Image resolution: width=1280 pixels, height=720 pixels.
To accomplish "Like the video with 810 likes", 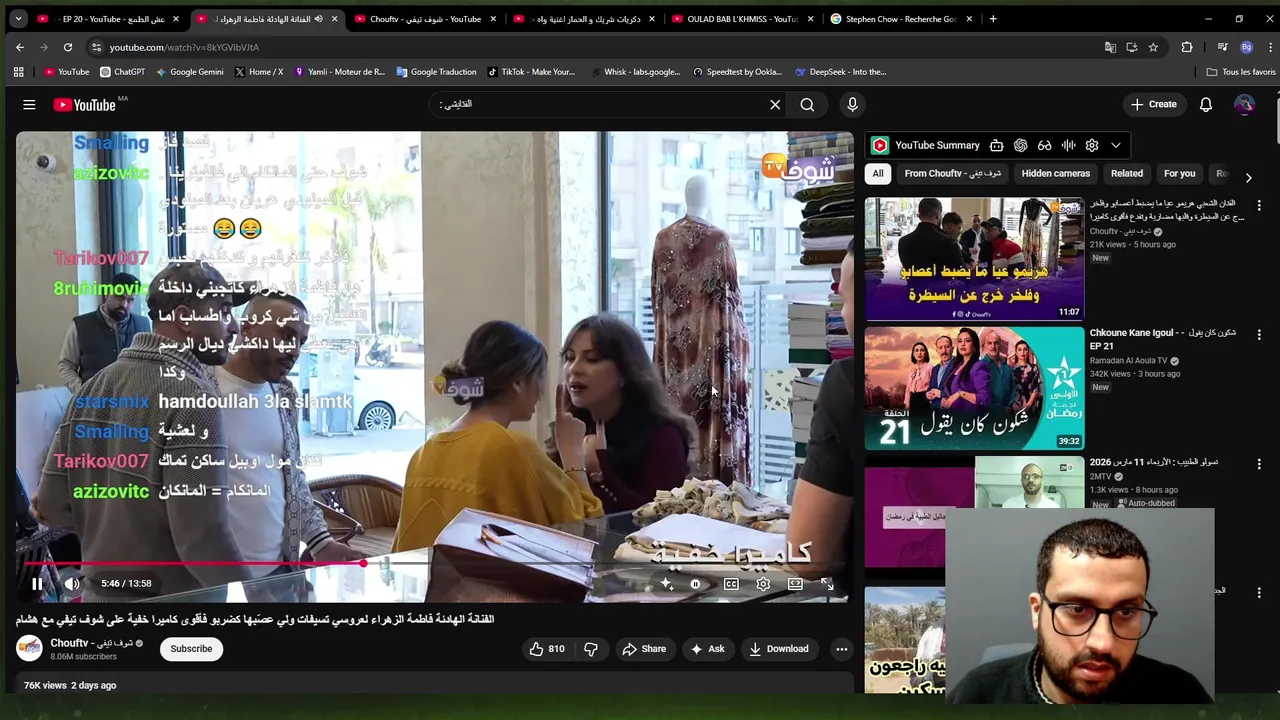I will pos(547,649).
